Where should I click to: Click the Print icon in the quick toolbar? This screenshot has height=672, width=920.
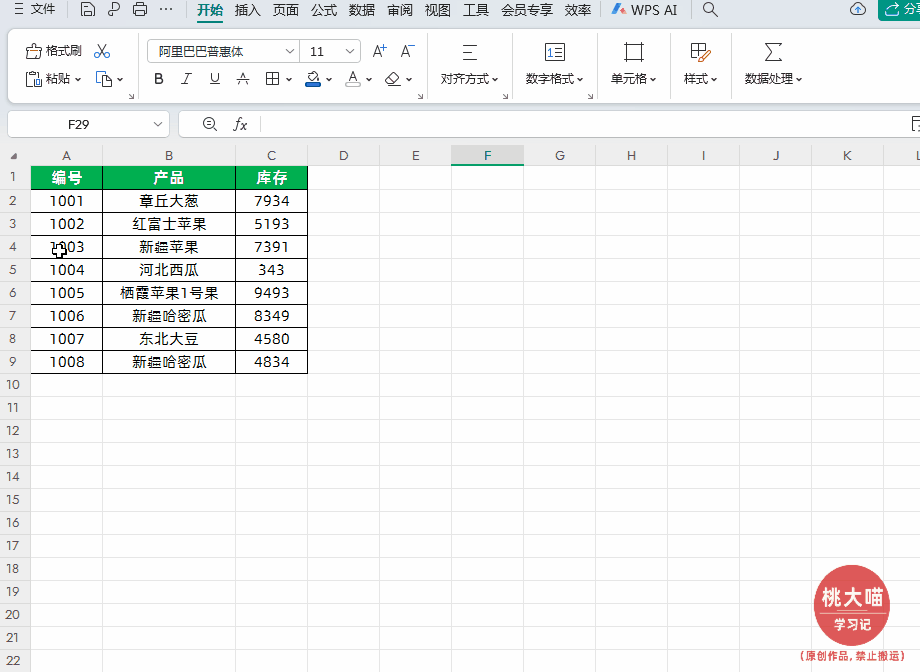click(x=140, y=9)
